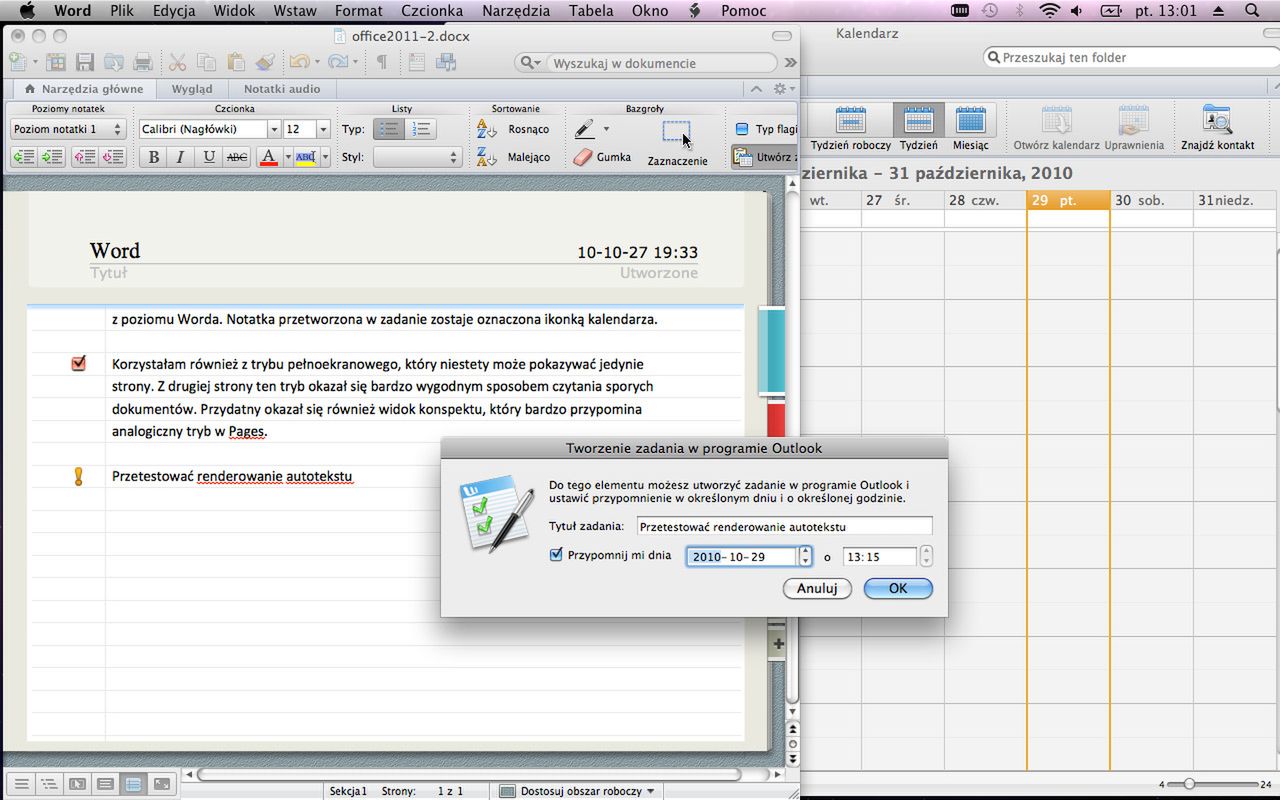The image size is (1280, 800).
Task: Select the Gumka eraser tool
Action: click(x=602, y=157)
